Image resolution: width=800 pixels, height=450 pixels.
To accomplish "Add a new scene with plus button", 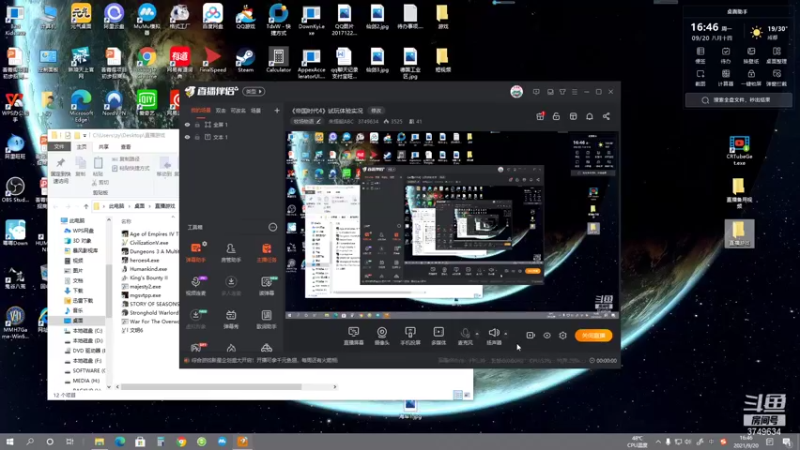I will tap(277, 110).
